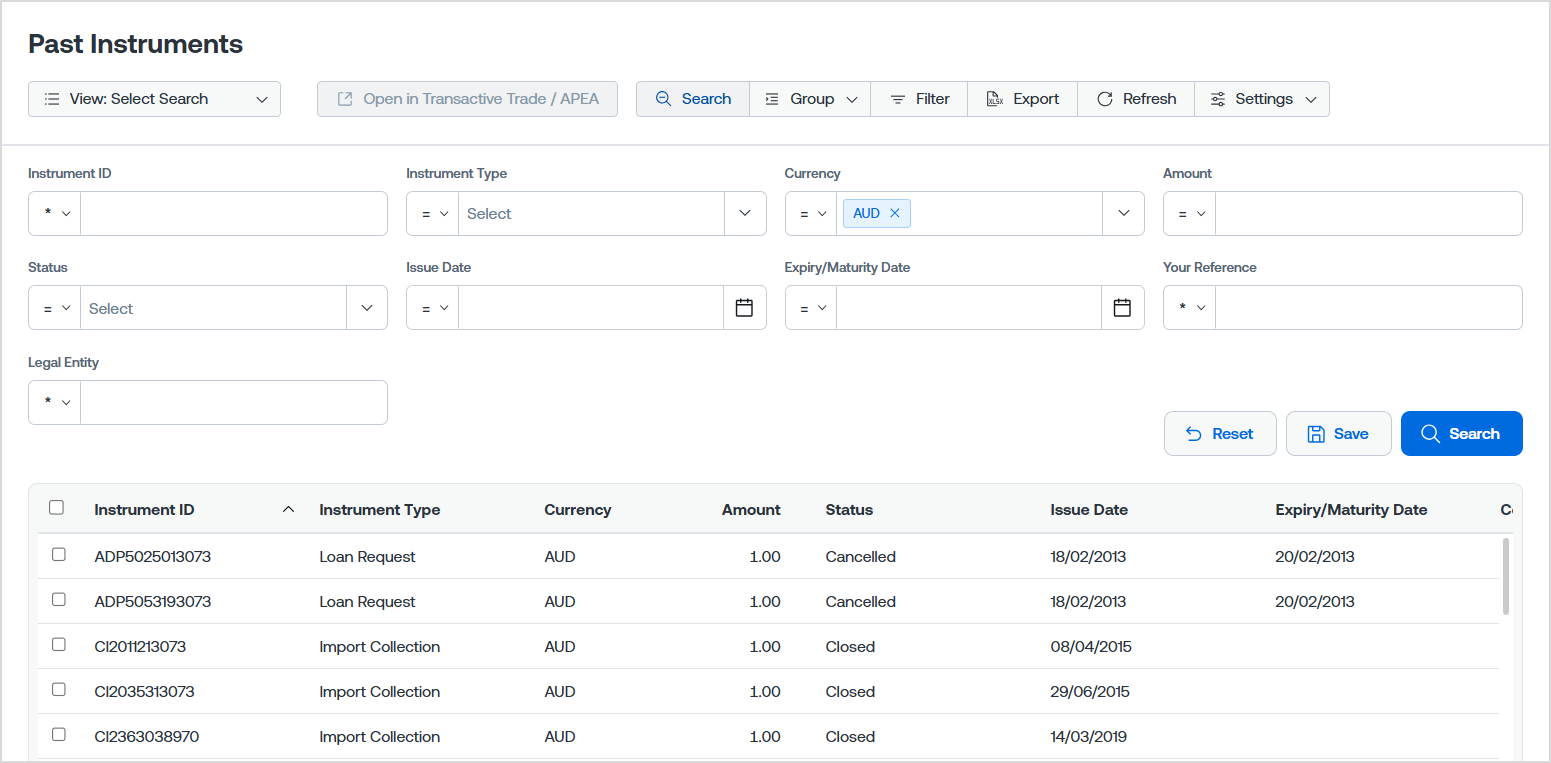Image resolution: width=1551 pixels, height=763 pixels.
Task: Click the Issue Date column header
Action: 1089,509
